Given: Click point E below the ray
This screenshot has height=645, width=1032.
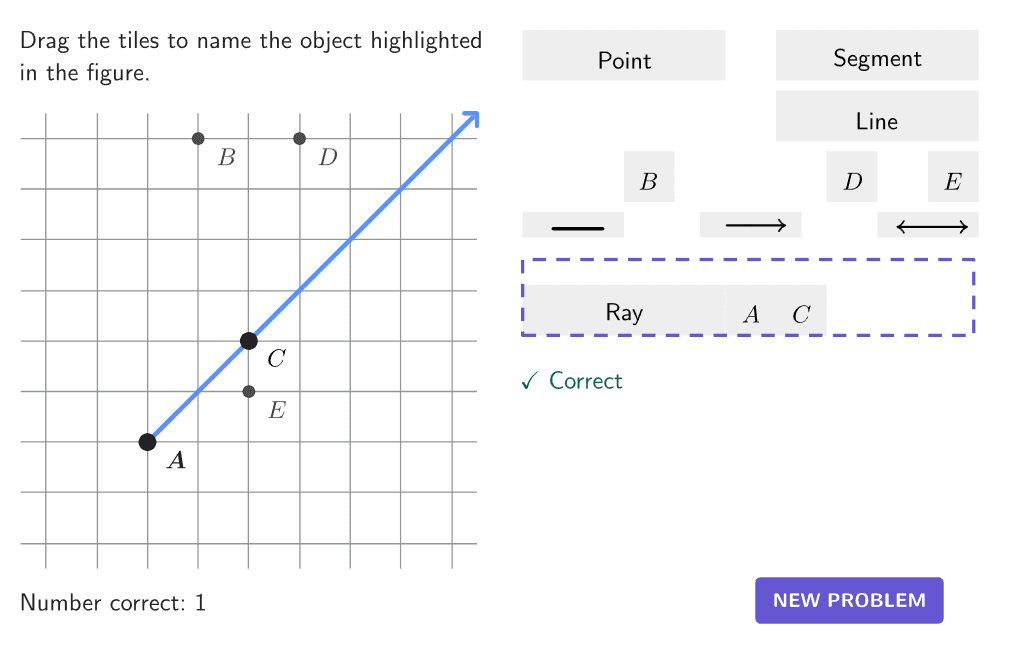Looking at the screenshot, I should 248,391.
